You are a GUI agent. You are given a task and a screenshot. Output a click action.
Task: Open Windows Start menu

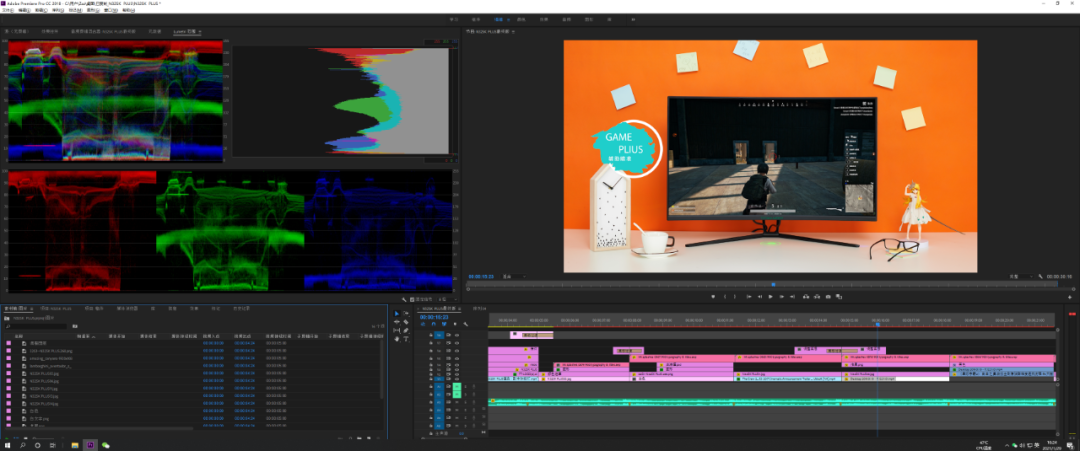7,445
